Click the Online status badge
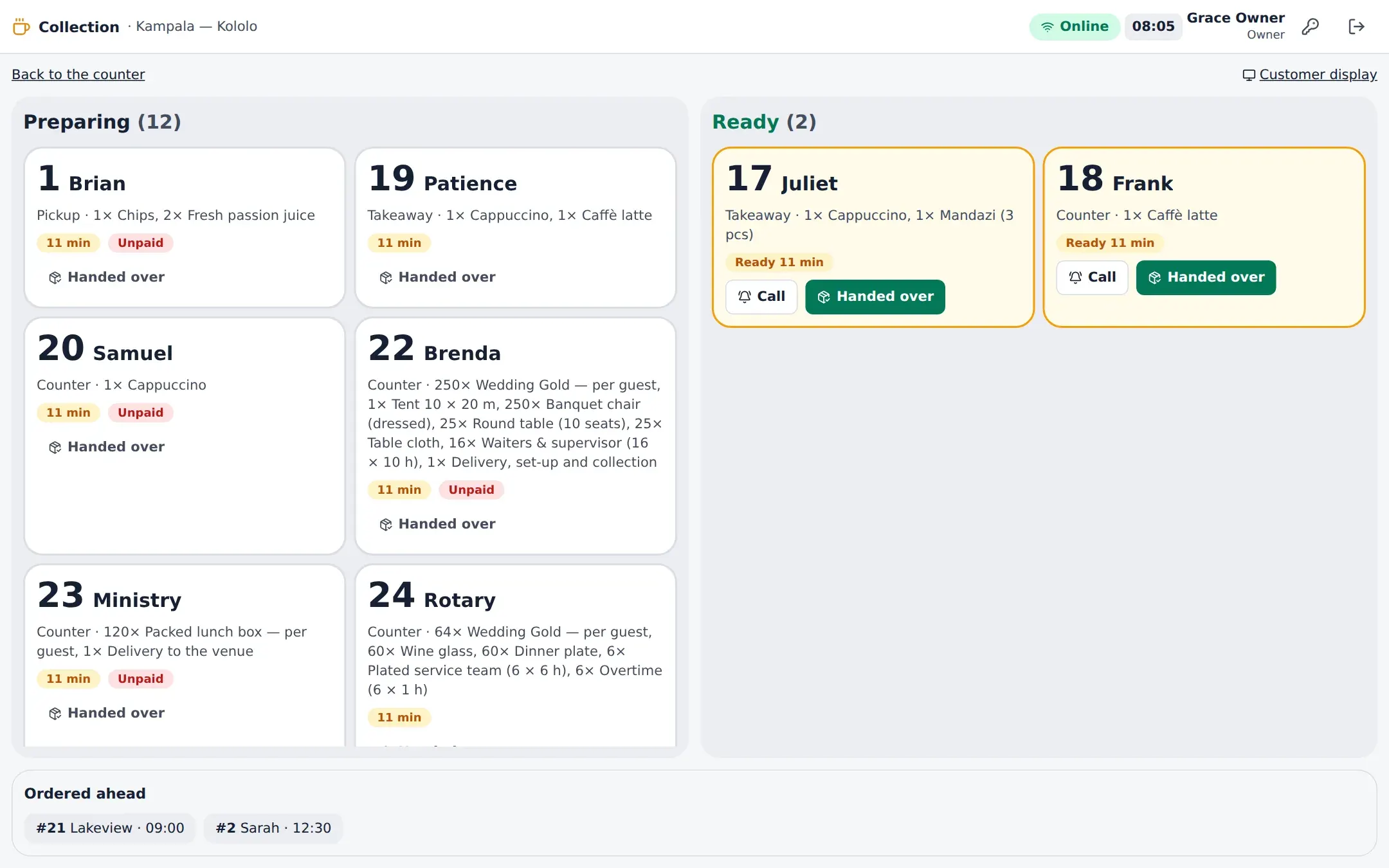Image resolution: width=1389 pixels, height=868 pixels. point(1075,26)
